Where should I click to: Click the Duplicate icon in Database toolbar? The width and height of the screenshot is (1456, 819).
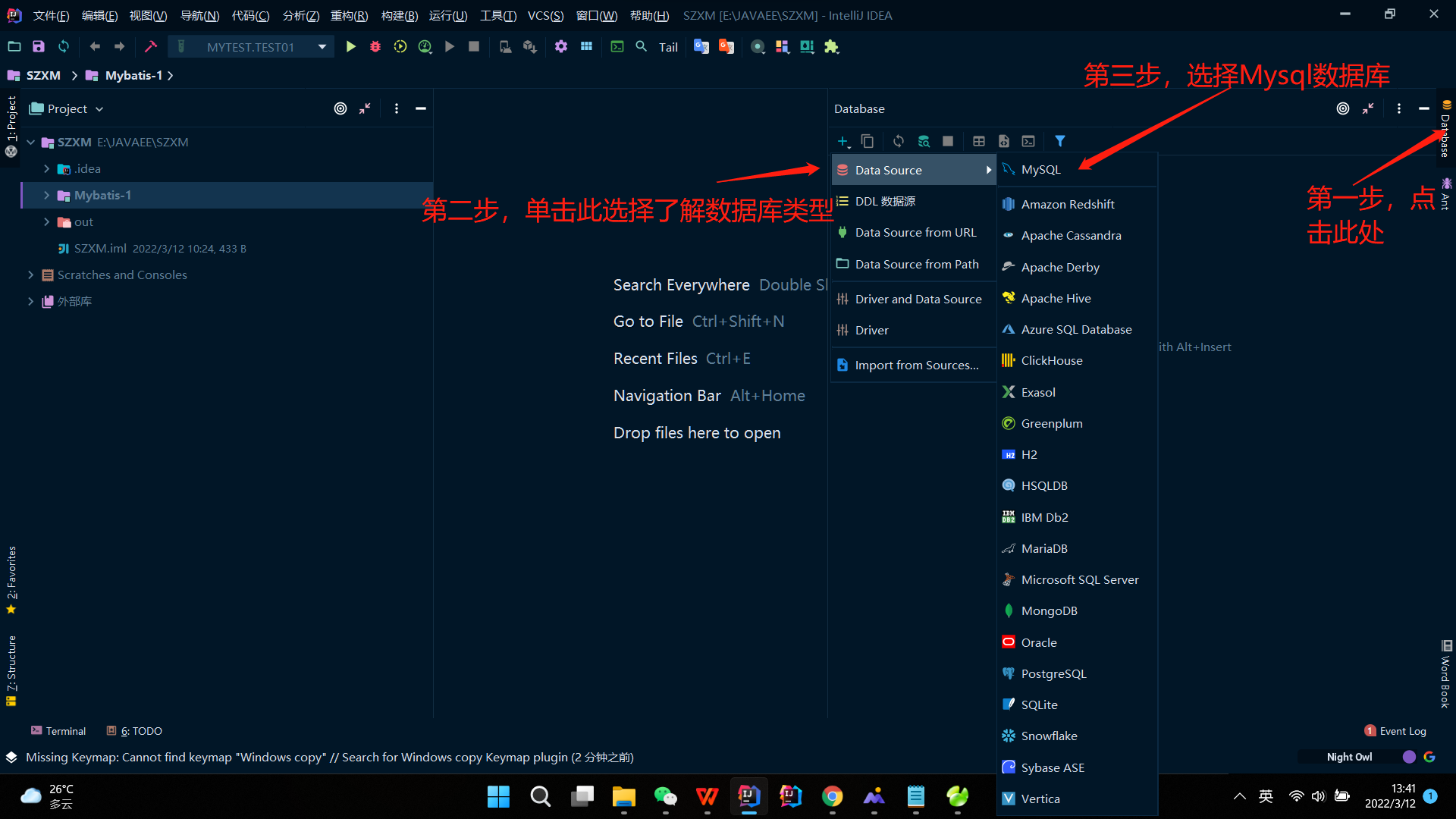(868, 141)
